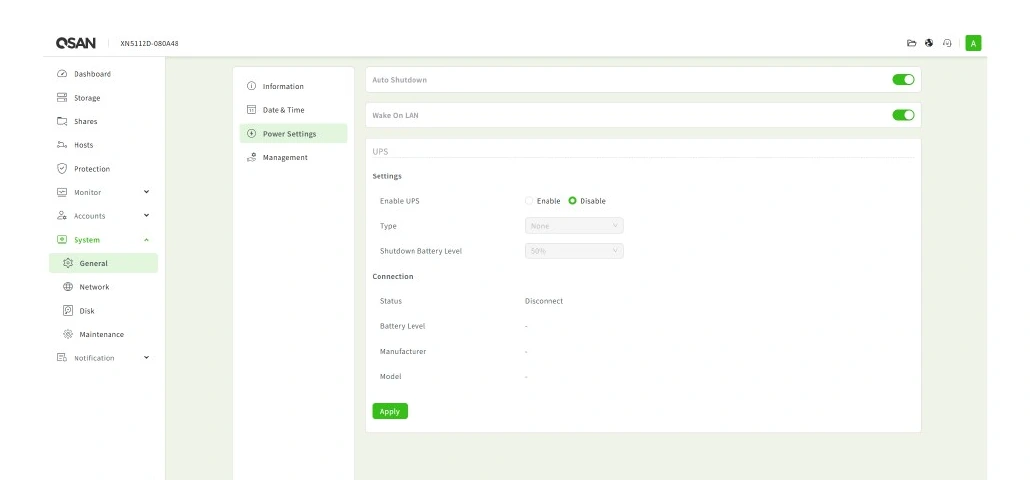Collapse the System menu chevron
Image resolution: width=1030 pixels, height=480 pixels.
click(x=146, y=240)
